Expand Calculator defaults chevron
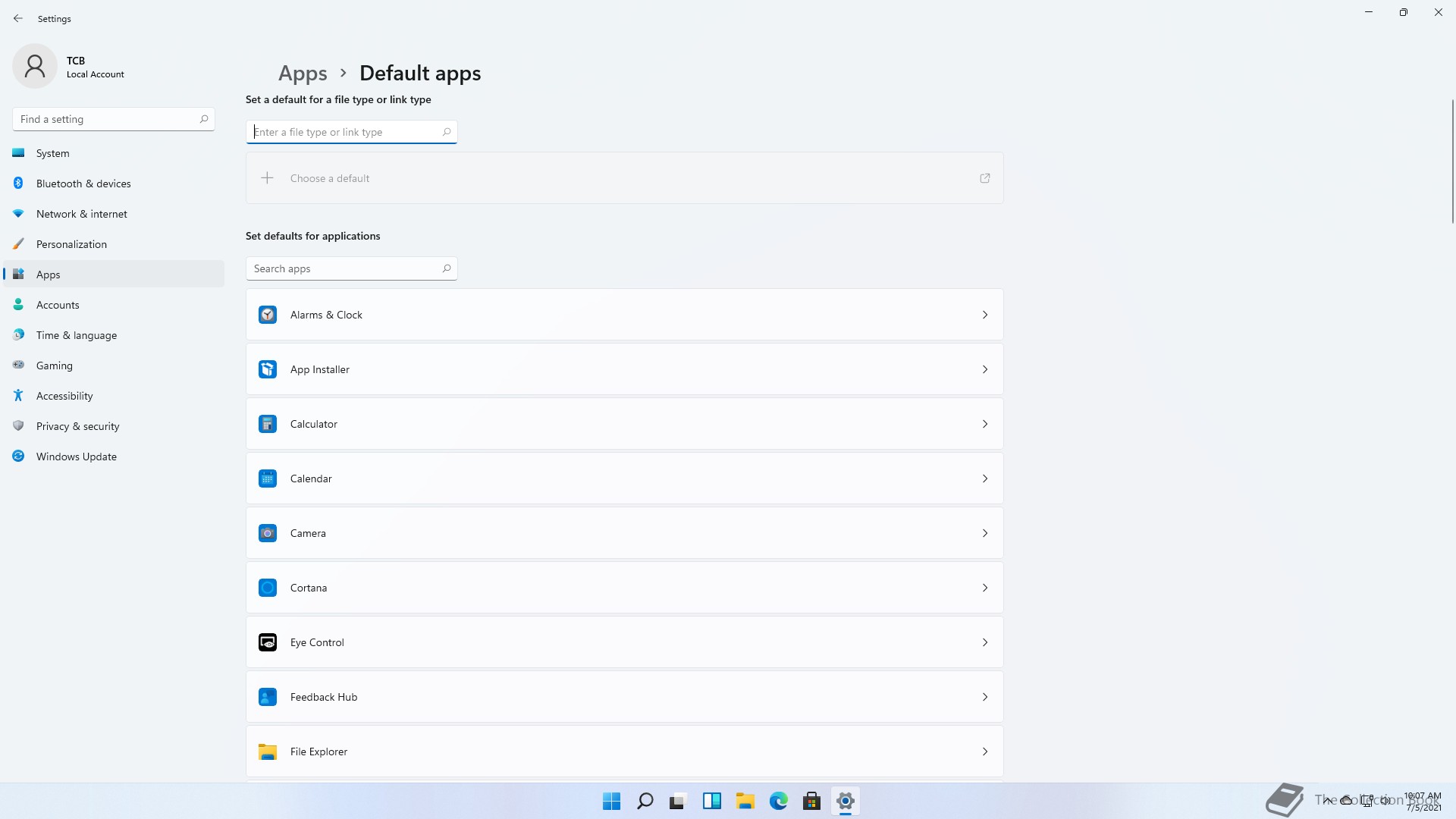1456x819 pixels. click(985, 424)
